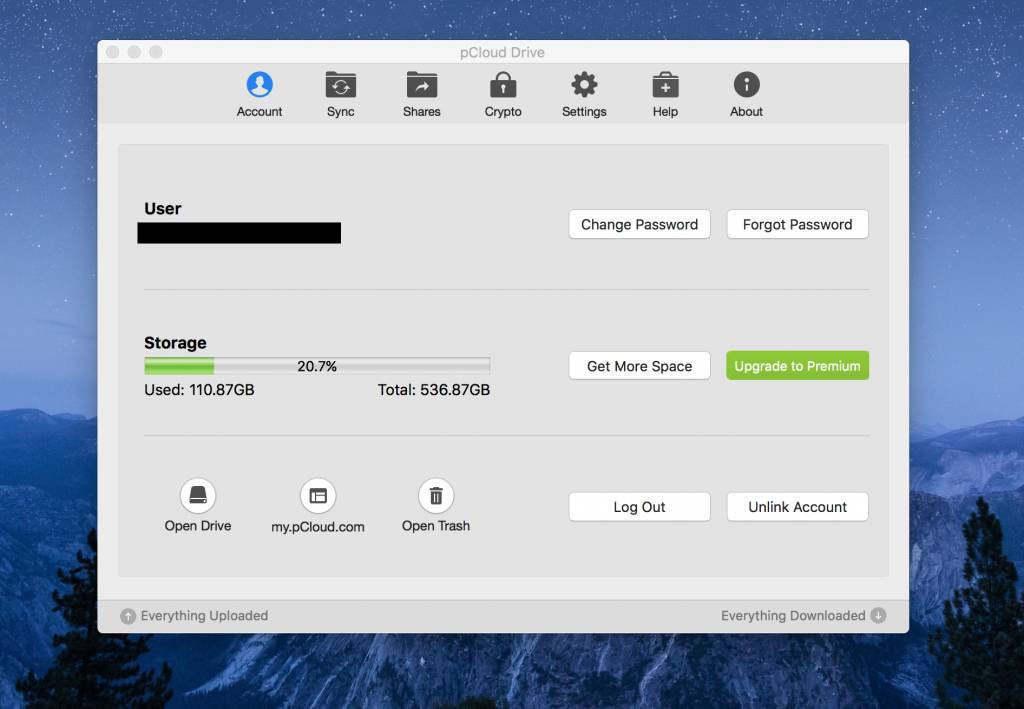Open Drive using the disk icon
The height and width of the screenshot is (709, 1024).
pos(198,496)
